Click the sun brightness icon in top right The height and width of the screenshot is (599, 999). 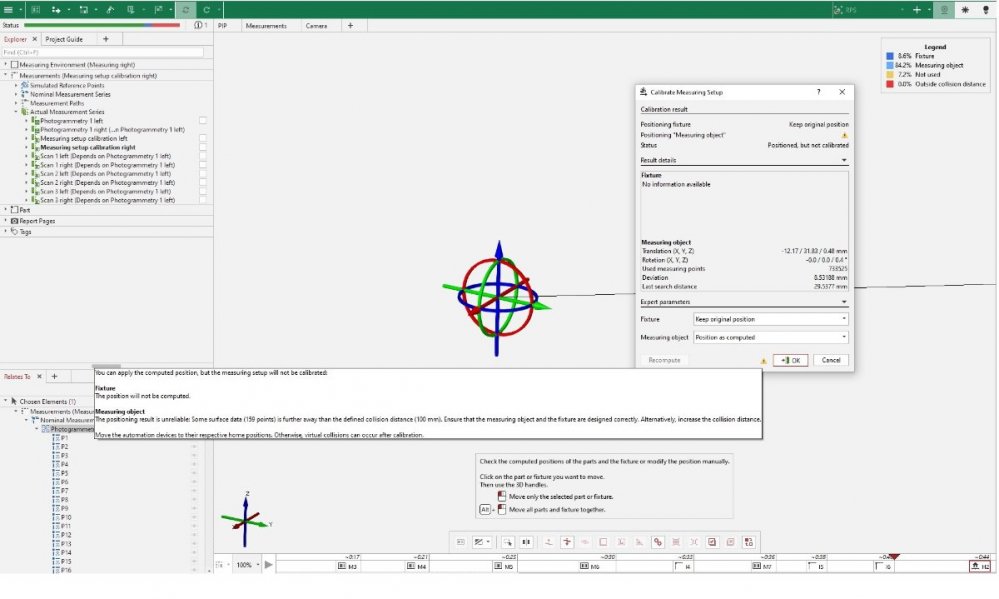point(964,9)
